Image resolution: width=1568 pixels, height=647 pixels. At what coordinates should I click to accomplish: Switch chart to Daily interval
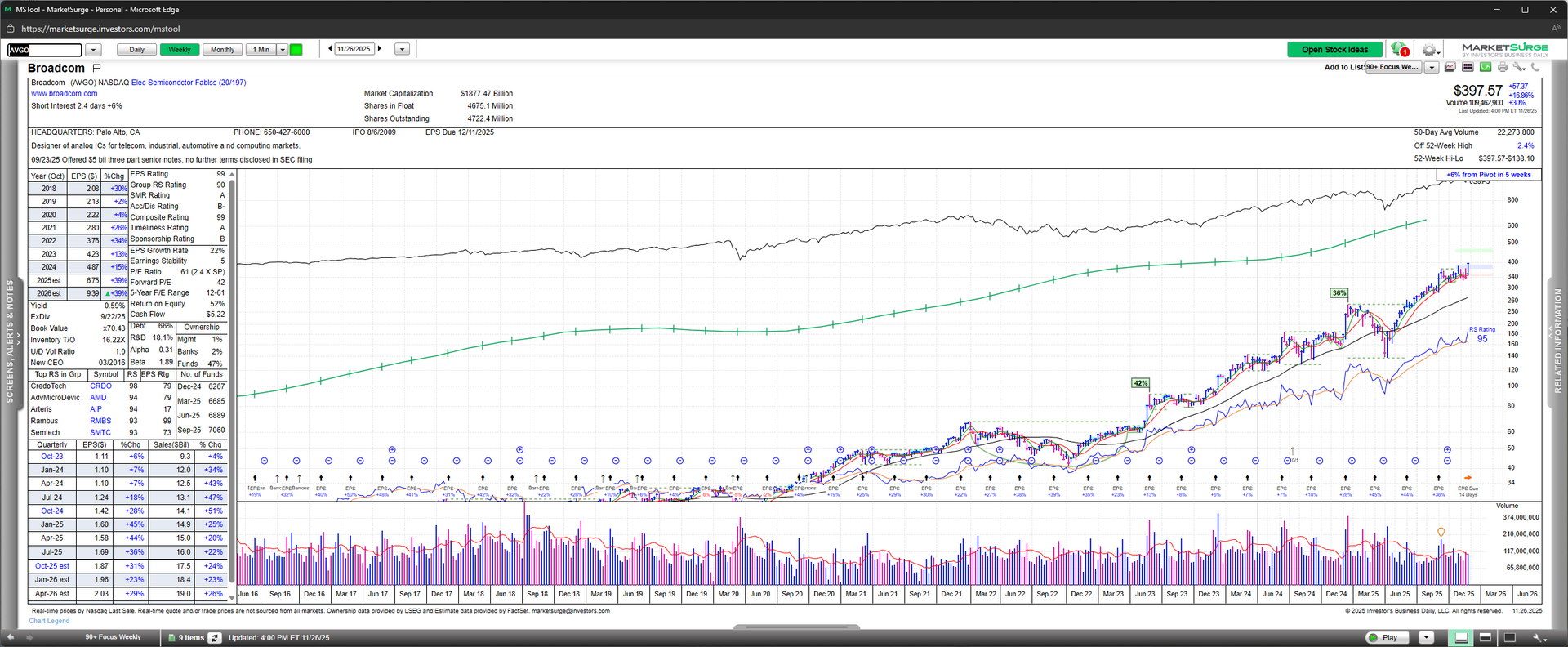point(136,50)
